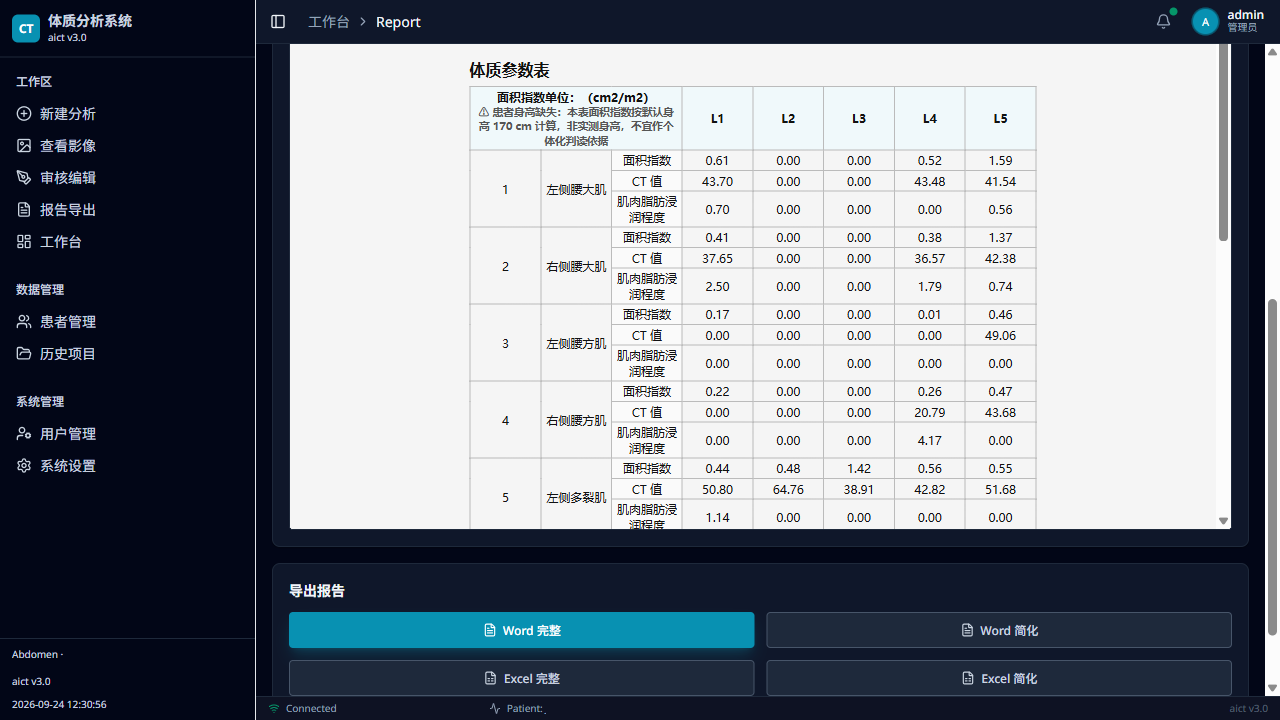Open the notification bell
1280x720 pixels.
click(1163, 22)
